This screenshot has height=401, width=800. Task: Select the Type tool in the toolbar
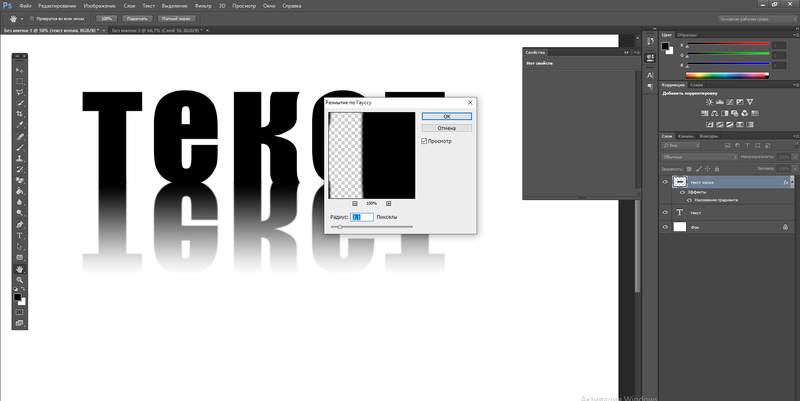point(19,235)
